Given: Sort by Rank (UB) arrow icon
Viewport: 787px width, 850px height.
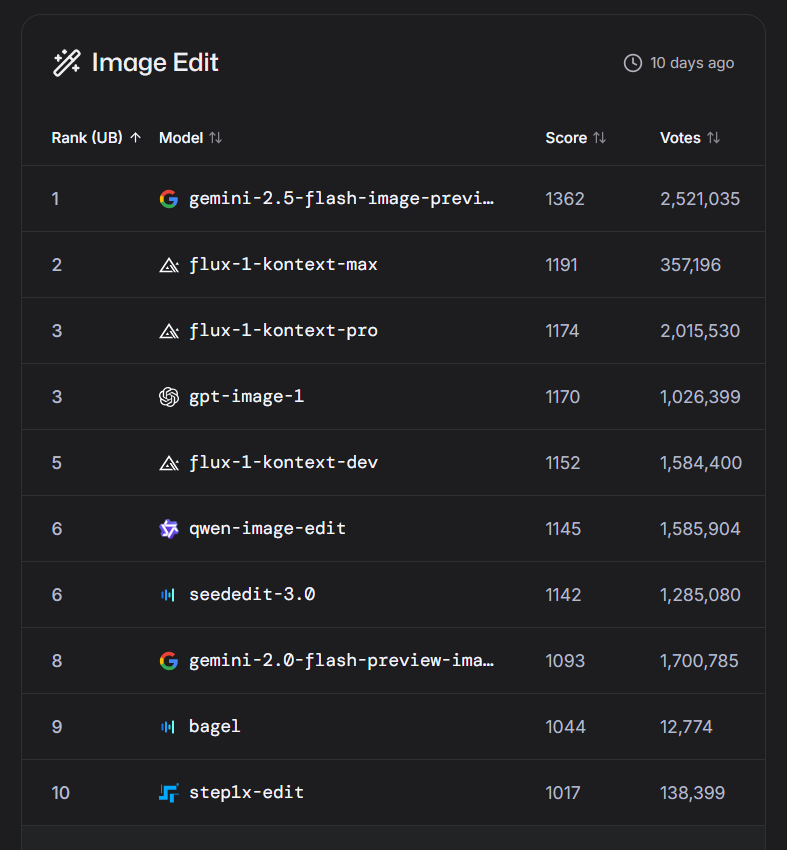Looking at the screenshot, I should tap(136, 138).
